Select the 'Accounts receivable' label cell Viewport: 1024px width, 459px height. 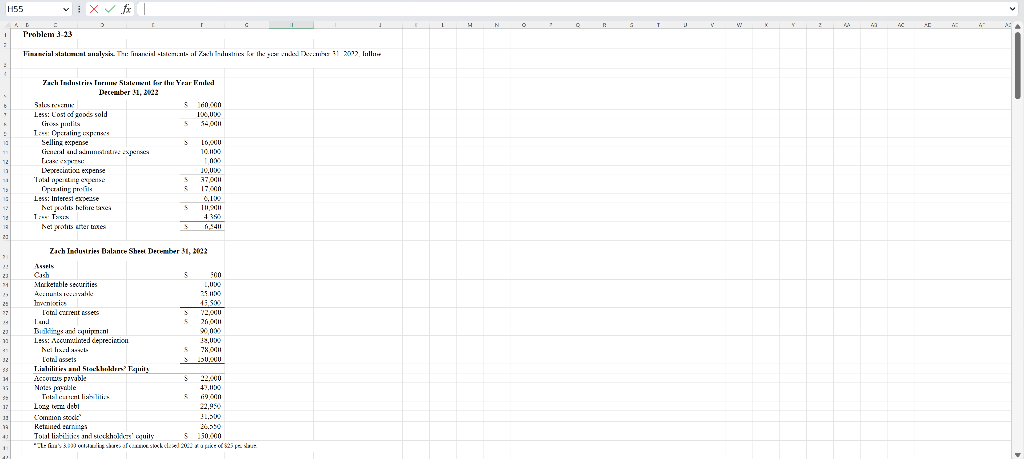pos(63,294)
